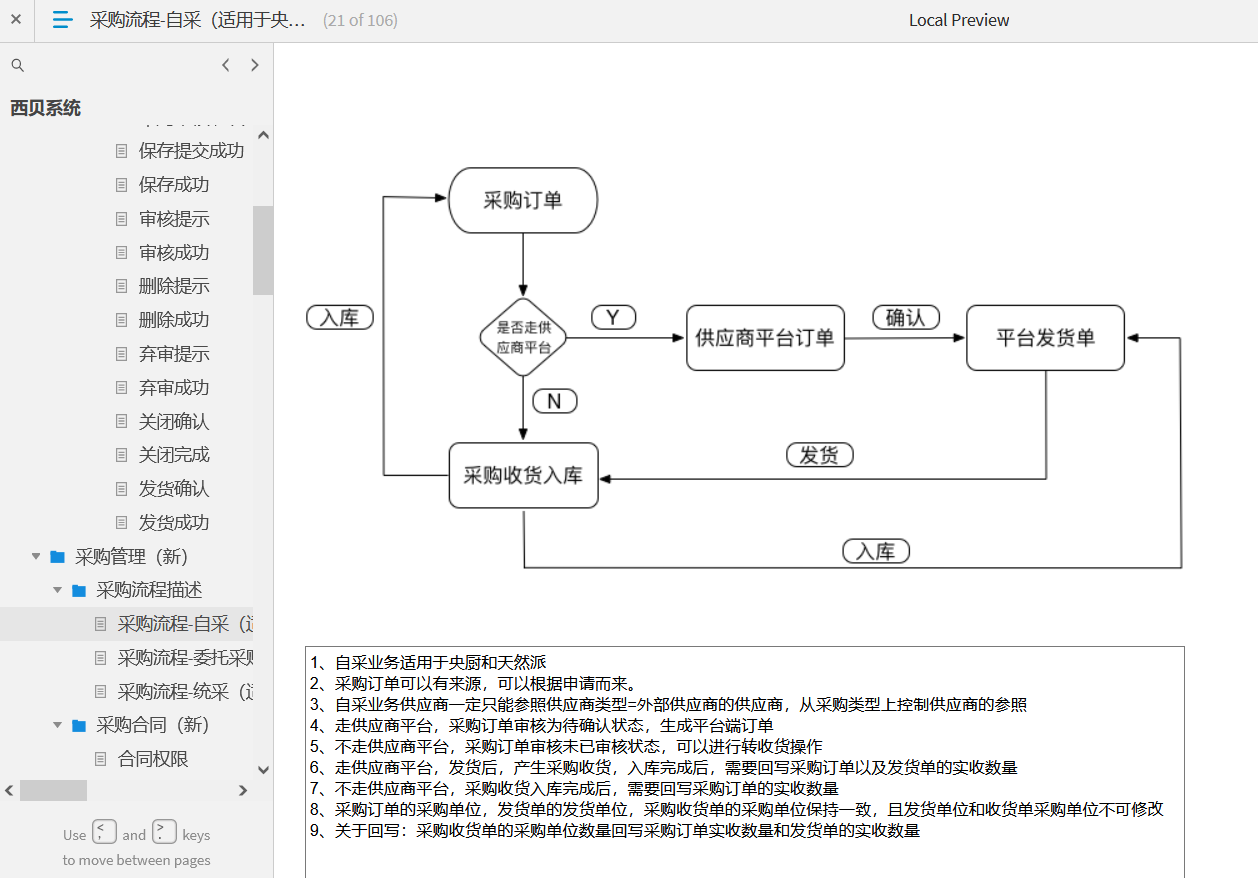Go to previous page with left chevron

click(x=226, y=65)
